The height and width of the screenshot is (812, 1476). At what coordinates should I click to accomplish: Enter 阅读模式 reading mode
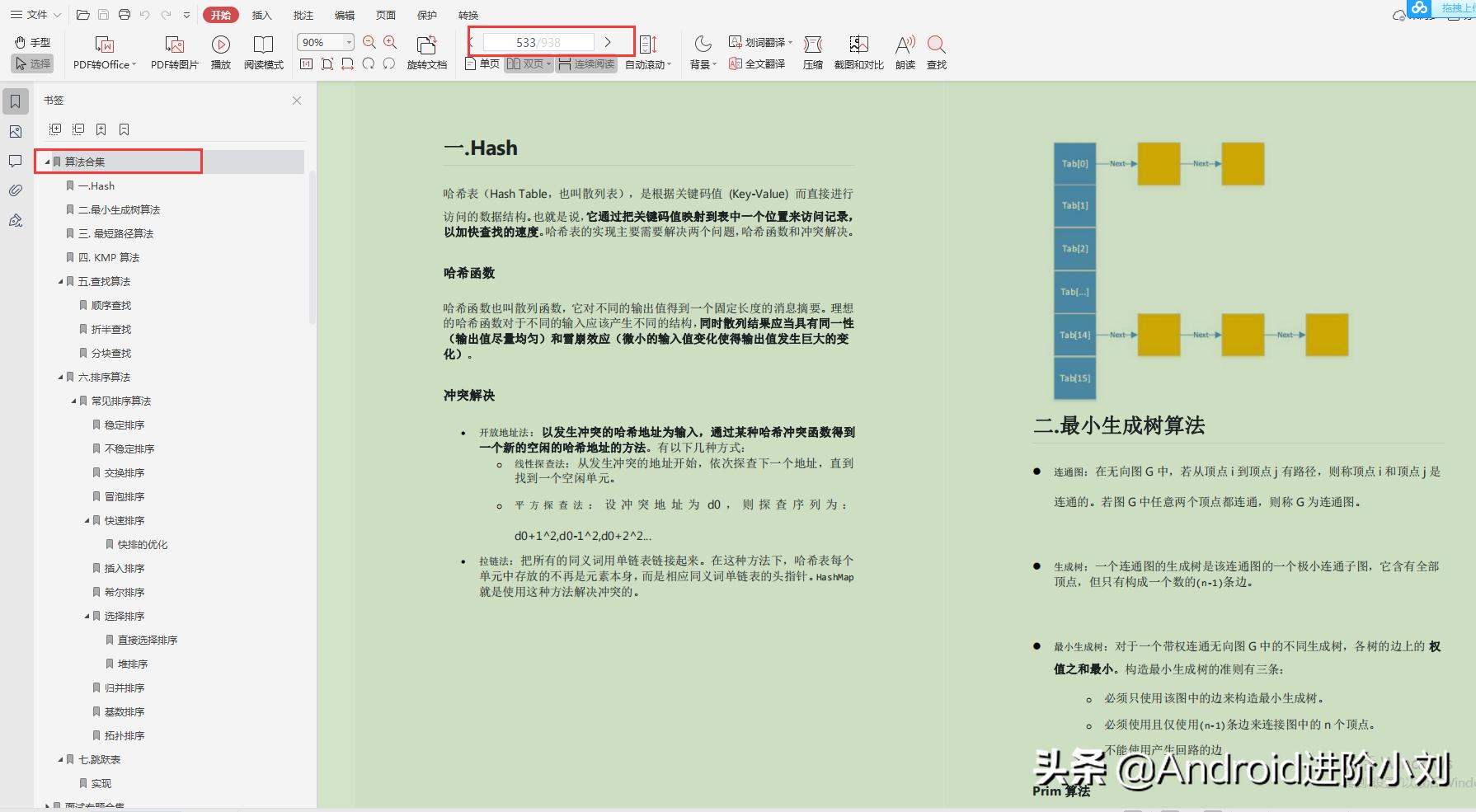click(264, 51)
